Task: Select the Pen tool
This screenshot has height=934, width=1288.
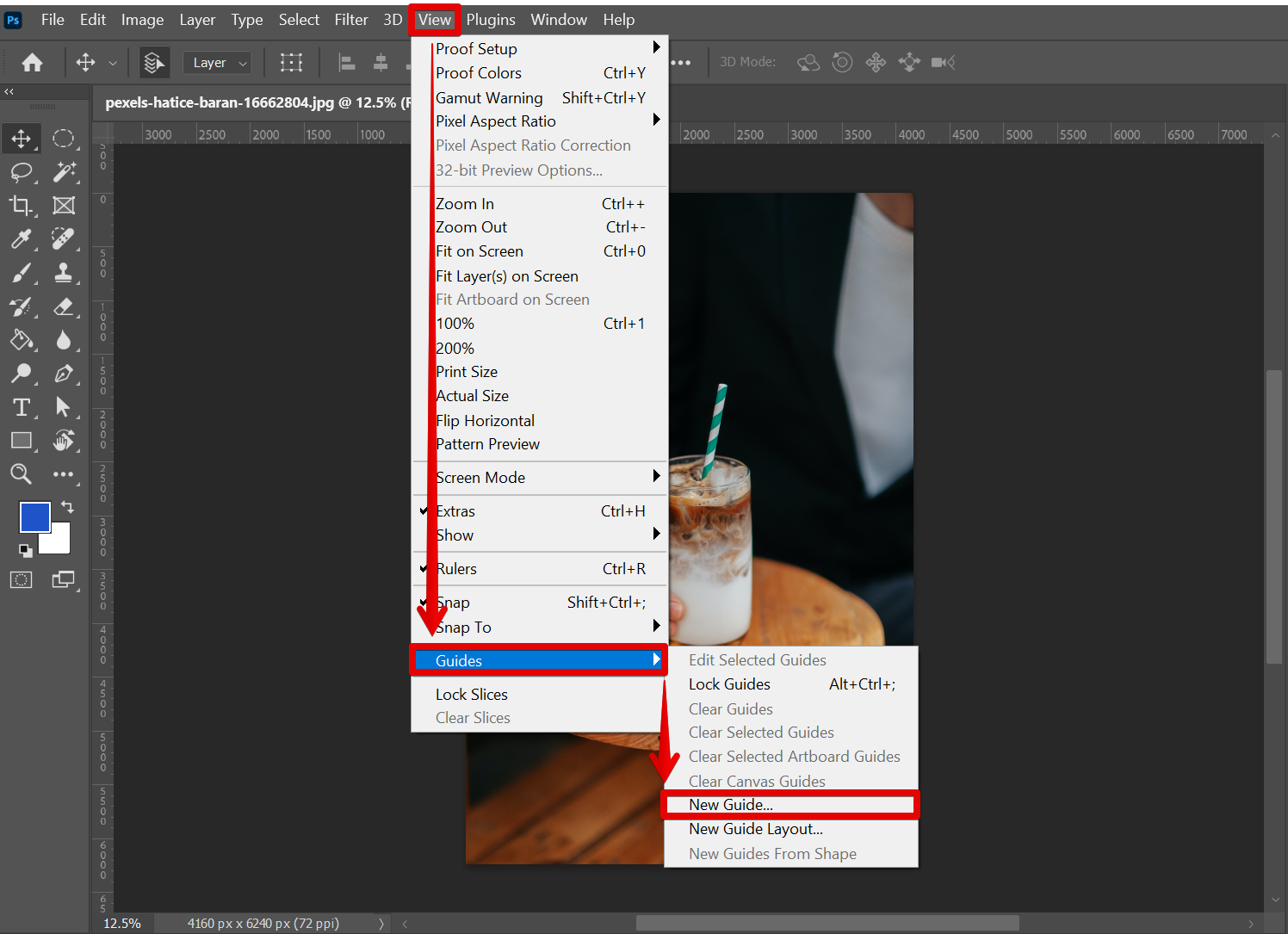Action: (65, 374)
